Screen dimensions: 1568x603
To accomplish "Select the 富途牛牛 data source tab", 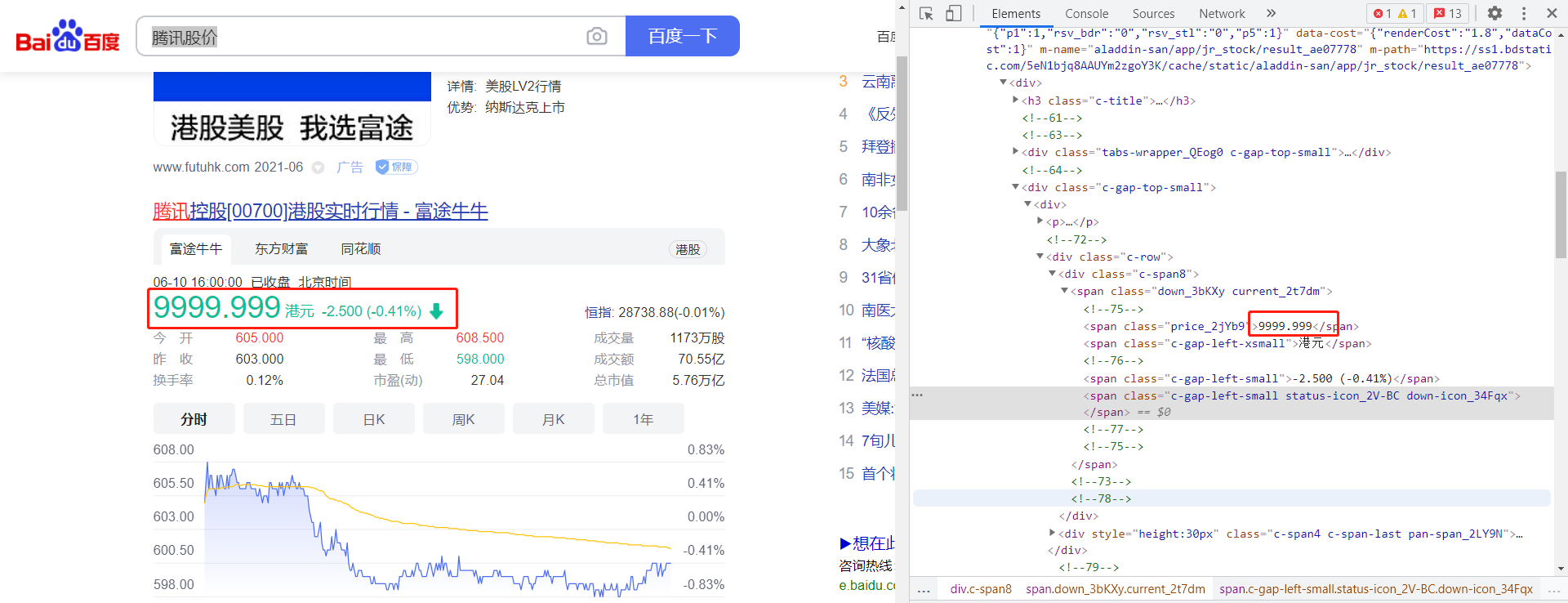I will (196, 249).
